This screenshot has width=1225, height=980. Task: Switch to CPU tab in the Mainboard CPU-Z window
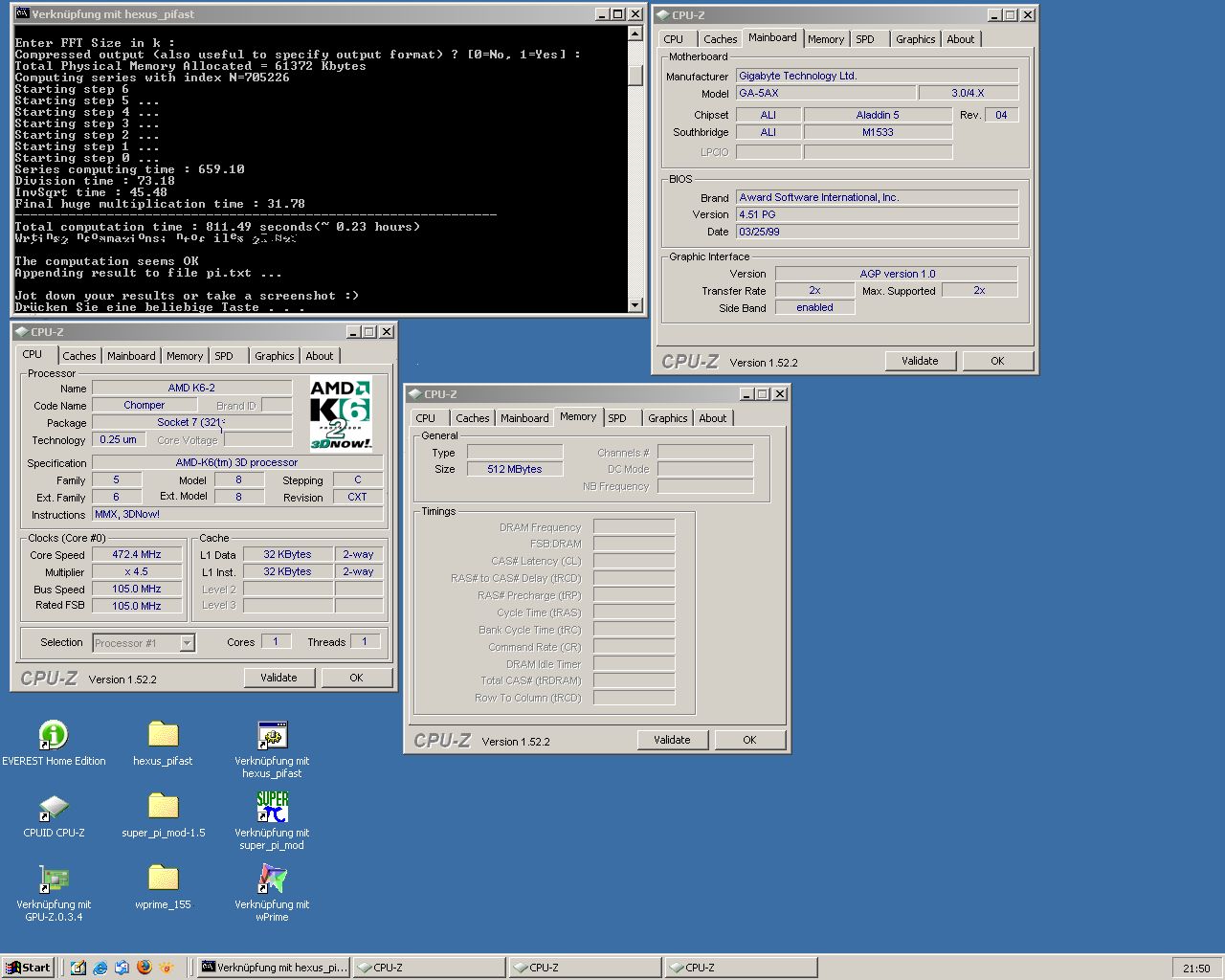coord(674,39)
